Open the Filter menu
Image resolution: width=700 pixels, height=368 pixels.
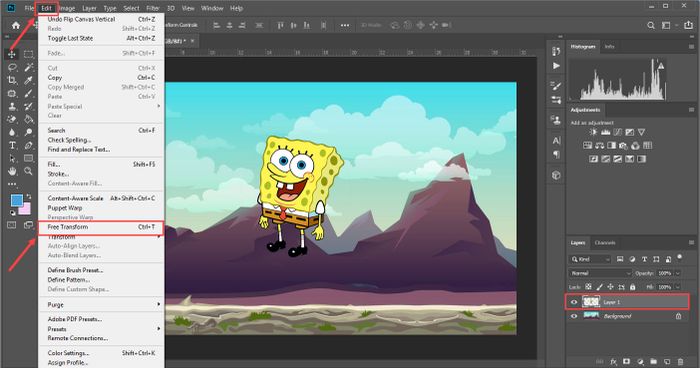point(153,8)
